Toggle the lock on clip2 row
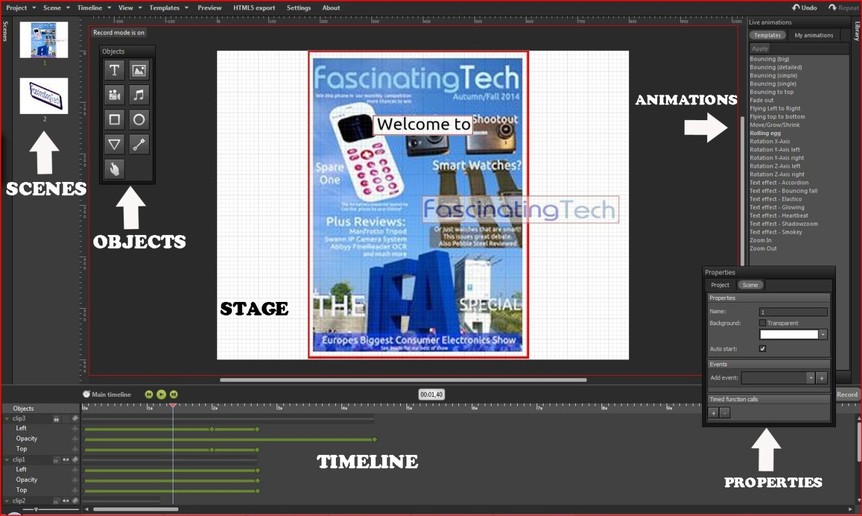The height and width of the screenshot is (516, 862). point(56,501)
